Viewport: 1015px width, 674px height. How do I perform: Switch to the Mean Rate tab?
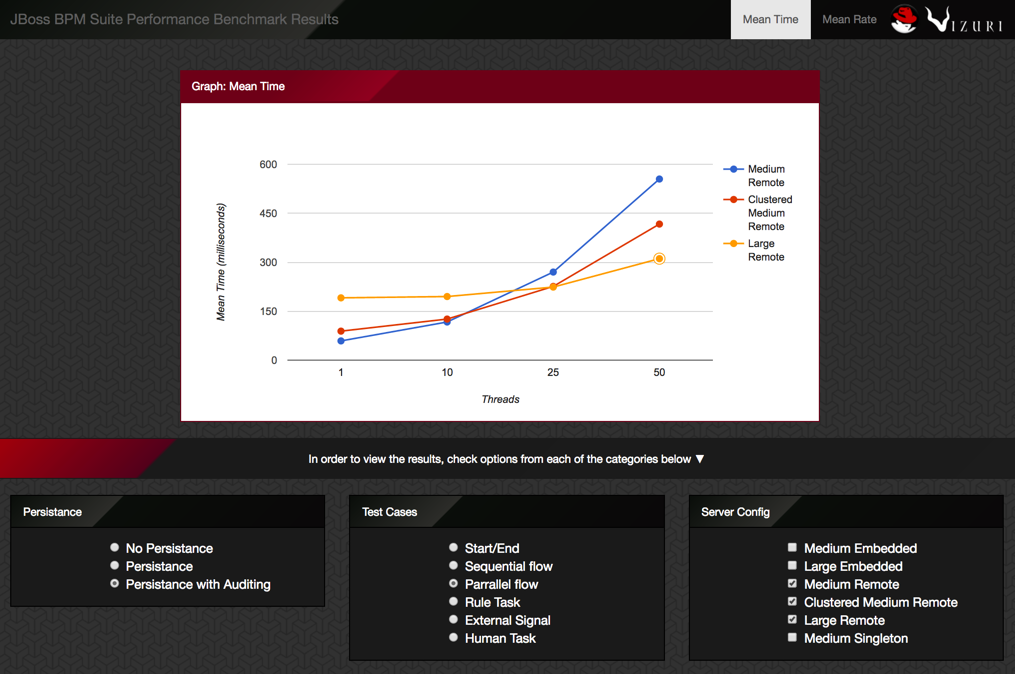pyautogui.click(x=849, y=19)
